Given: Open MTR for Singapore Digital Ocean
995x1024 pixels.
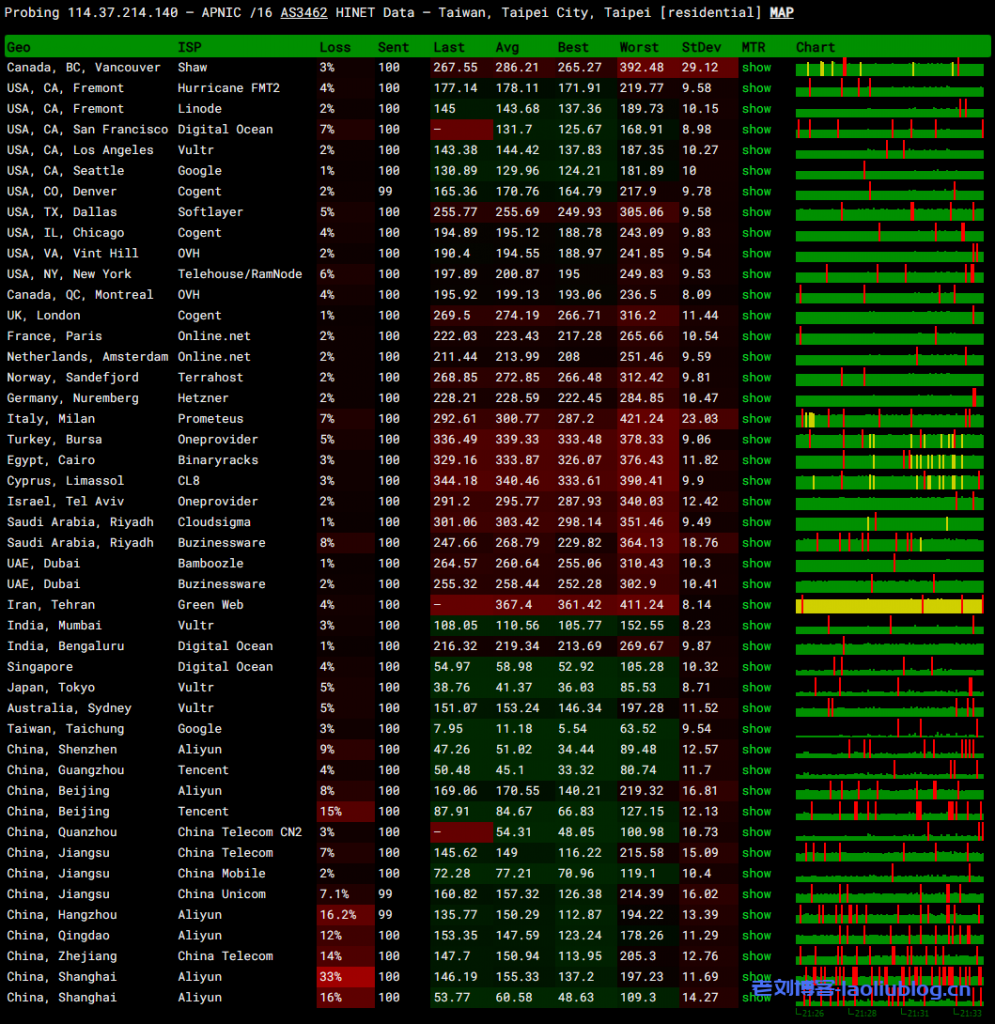Looking at the screenshot, I should point(756,667).
